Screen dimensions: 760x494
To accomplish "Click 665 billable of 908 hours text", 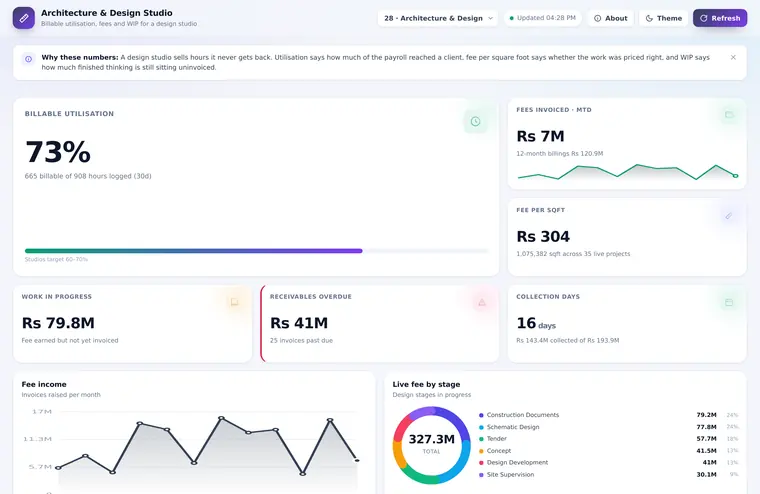I will click(88, 176).
